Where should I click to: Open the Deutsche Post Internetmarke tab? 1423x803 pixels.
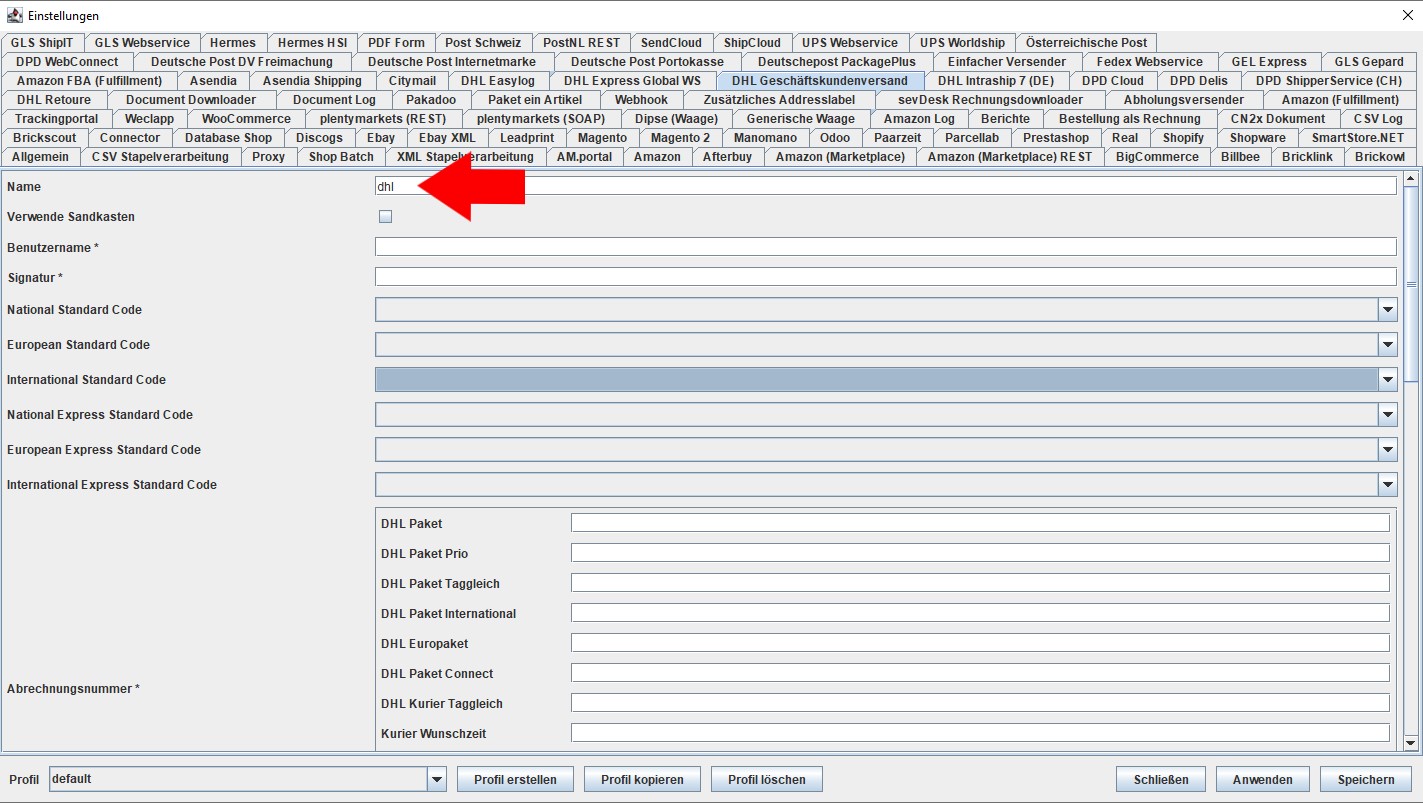pos(452,62)
